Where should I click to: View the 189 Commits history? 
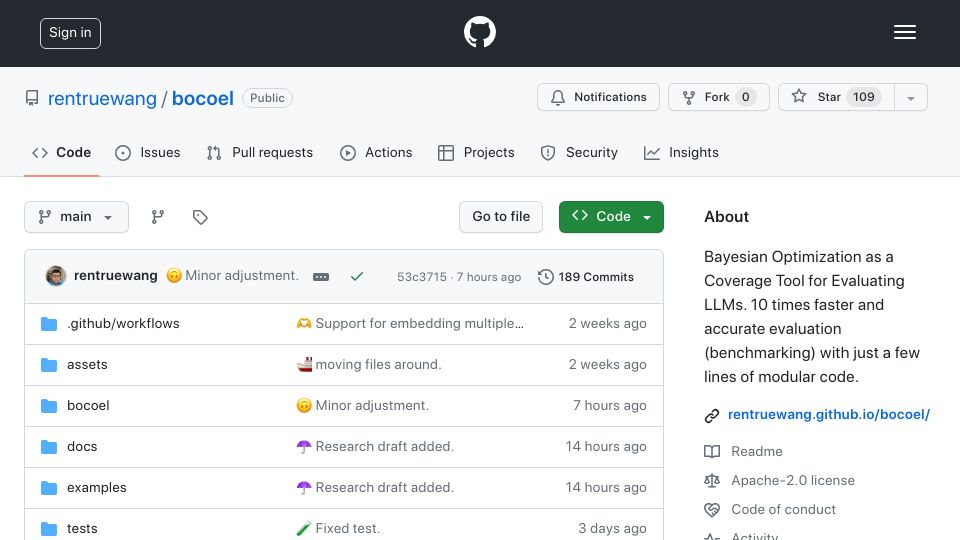(586, 277)
